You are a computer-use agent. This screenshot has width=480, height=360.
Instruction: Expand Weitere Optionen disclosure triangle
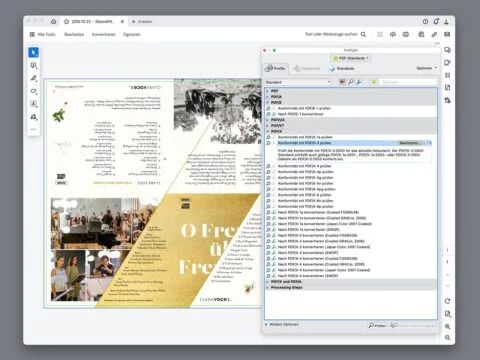click(266, 324)
